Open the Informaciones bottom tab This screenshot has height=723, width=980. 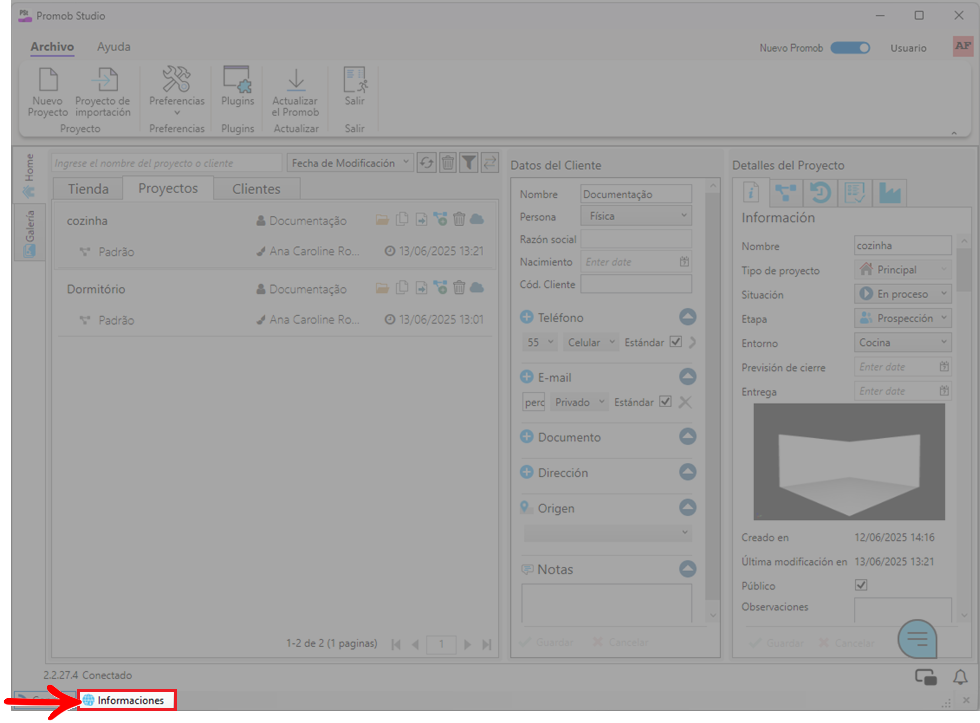tap(127, 700)
